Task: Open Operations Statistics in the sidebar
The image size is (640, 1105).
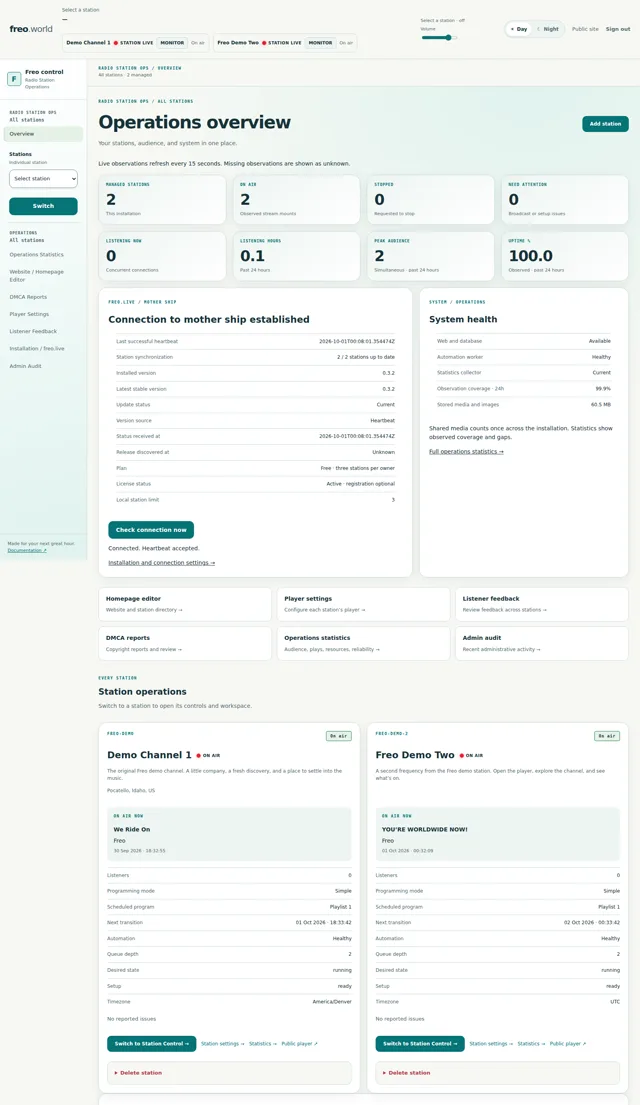Action: pos(37,254)
